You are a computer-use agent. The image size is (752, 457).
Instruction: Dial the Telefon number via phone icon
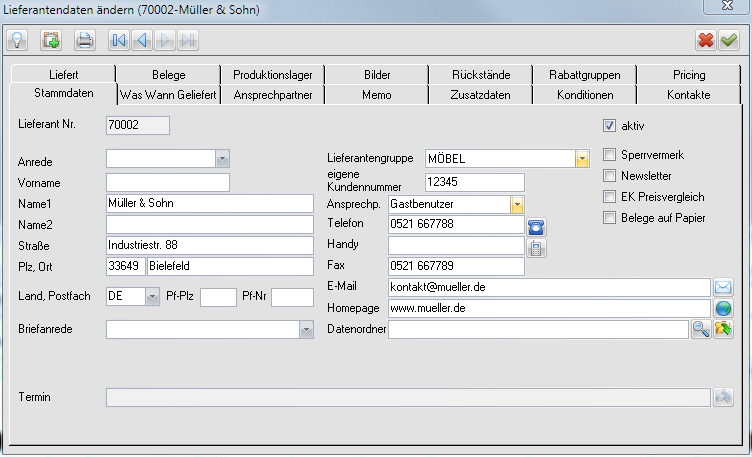tap(536, 227)
